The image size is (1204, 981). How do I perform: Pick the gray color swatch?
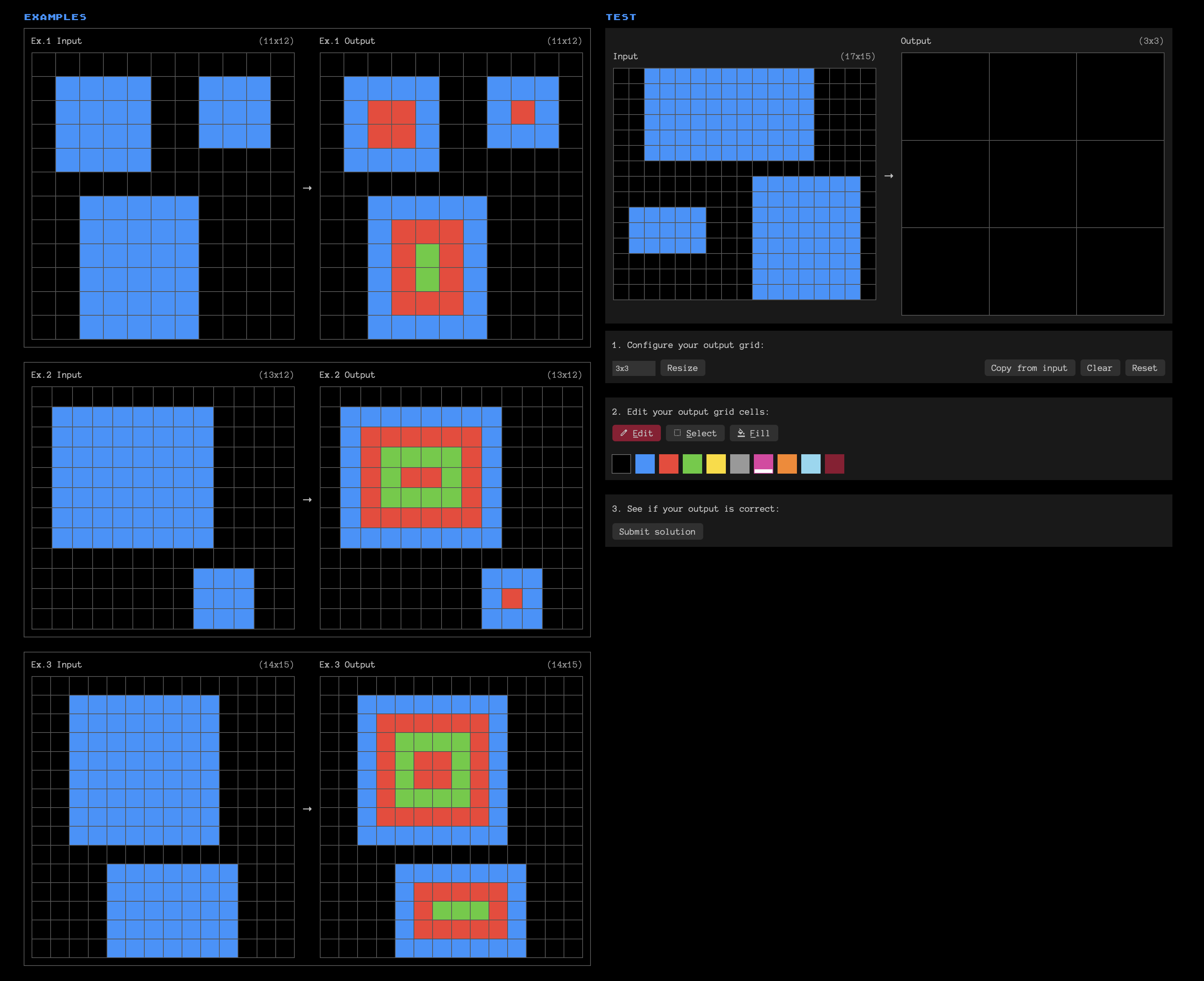[x=739, y=464]
